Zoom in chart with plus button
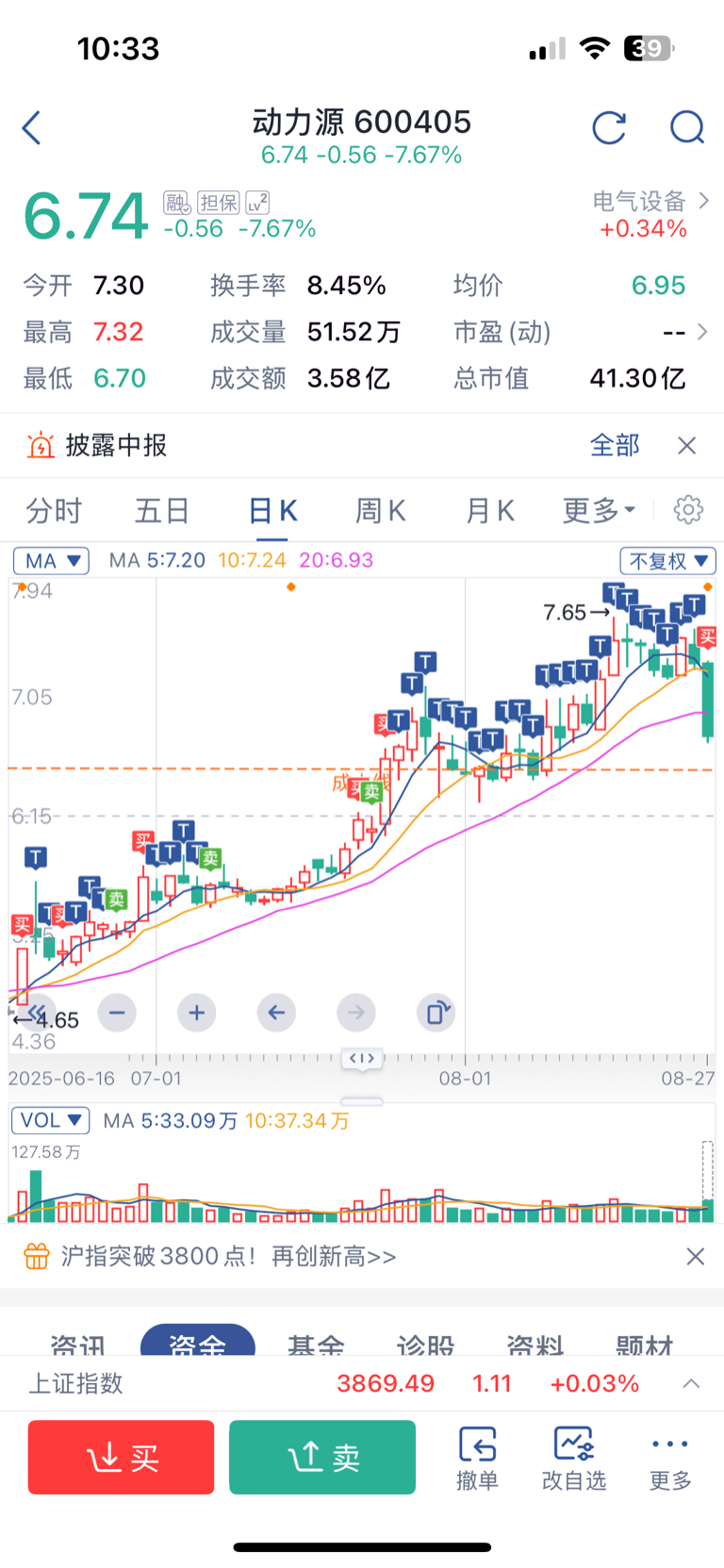Image resolution: width=724 pixels, height=1568 pixels. [x=196, y=1013]
